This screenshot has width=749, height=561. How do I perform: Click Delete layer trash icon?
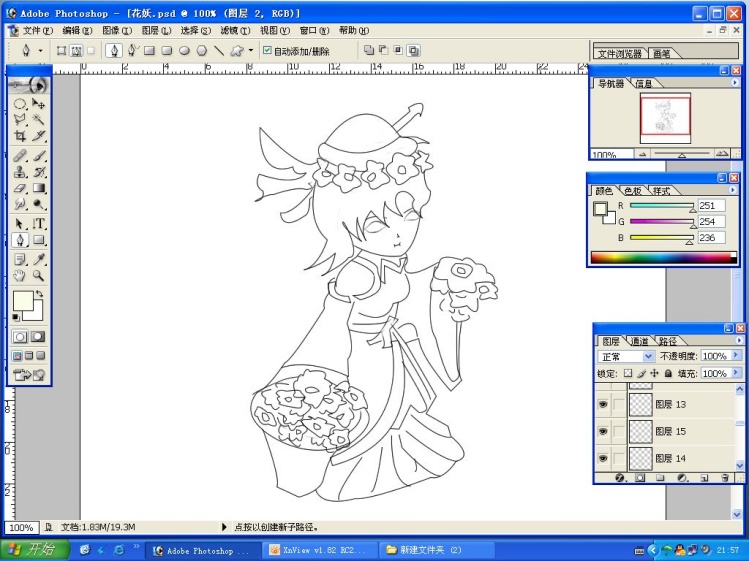(x=725, y=477)
